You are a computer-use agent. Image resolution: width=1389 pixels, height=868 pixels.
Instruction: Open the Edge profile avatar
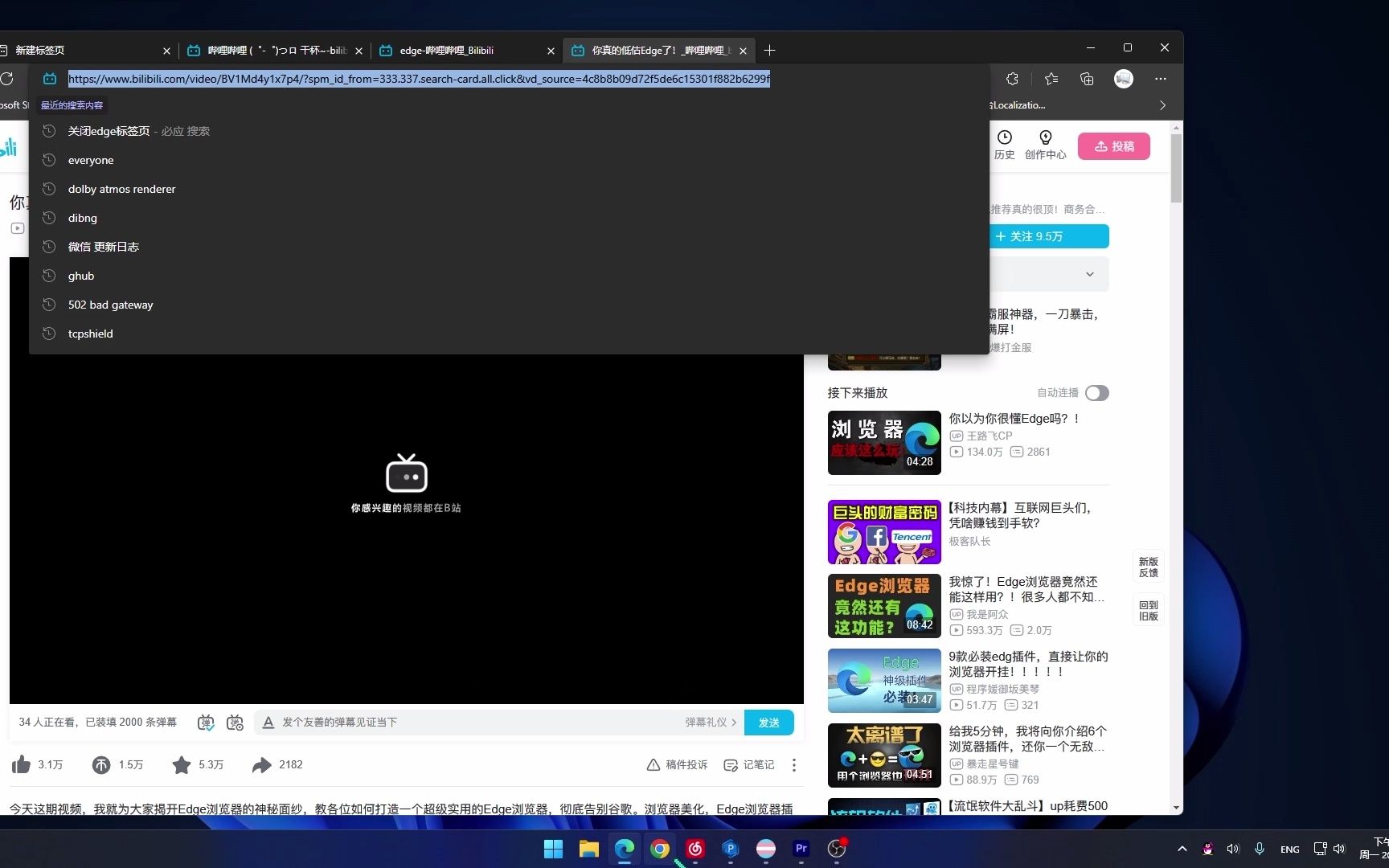(1124, 79)
